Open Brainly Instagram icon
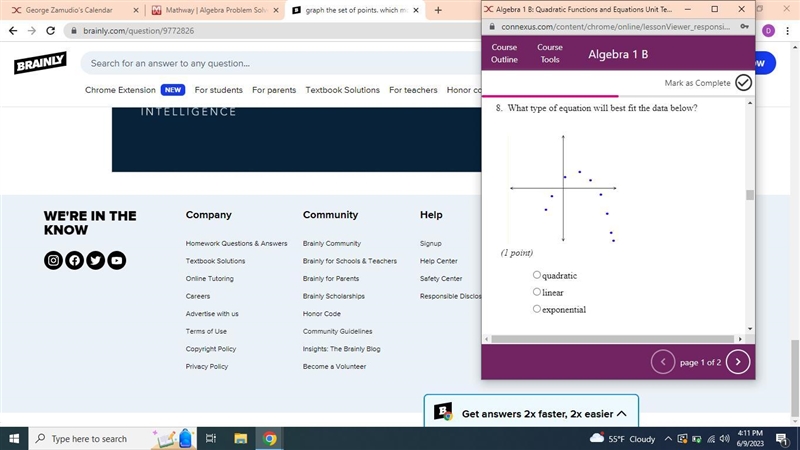 pos(53,260)
